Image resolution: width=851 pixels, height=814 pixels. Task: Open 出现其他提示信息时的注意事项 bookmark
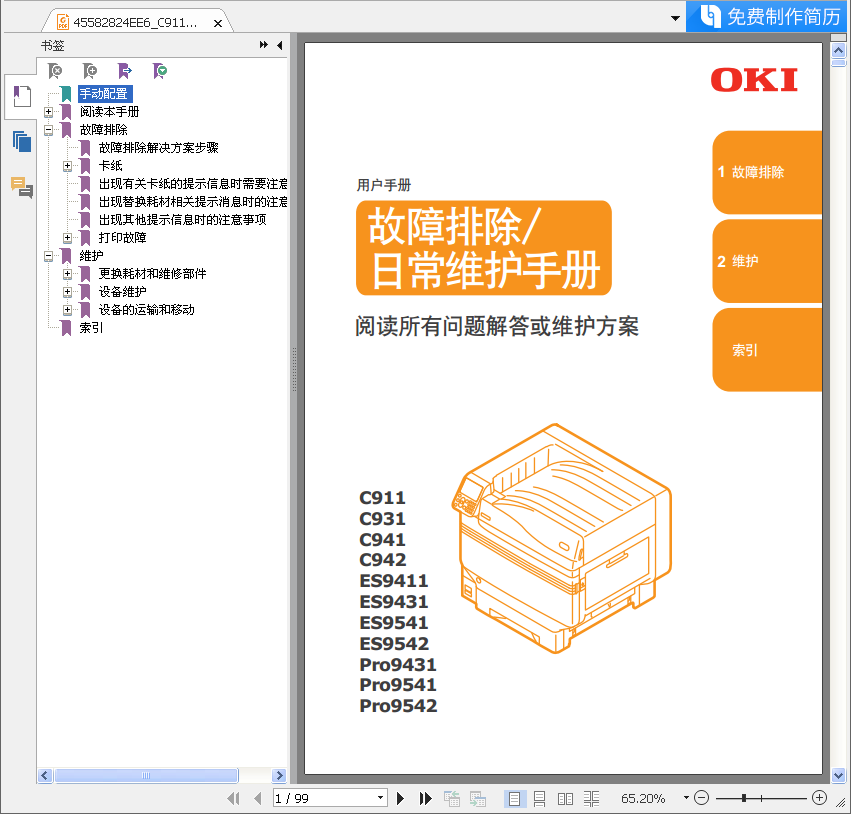(182, 219)
